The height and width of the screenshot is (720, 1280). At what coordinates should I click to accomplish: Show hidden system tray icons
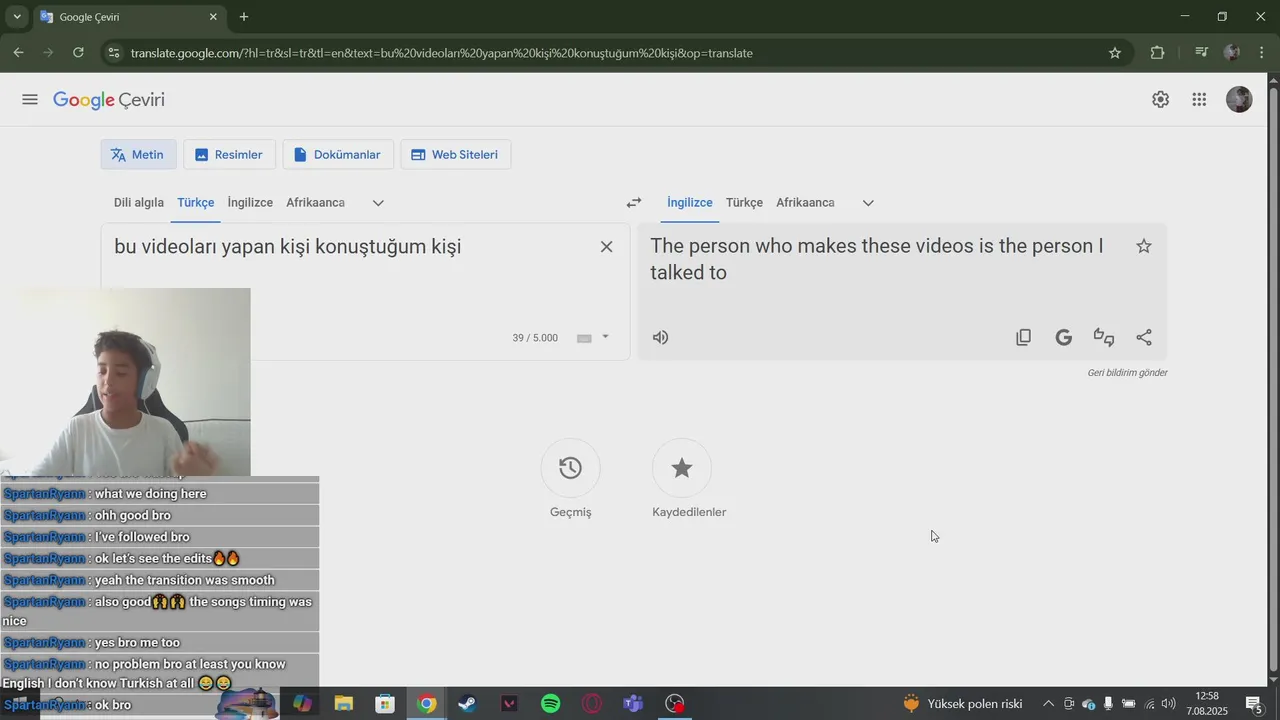point(1048,704)
